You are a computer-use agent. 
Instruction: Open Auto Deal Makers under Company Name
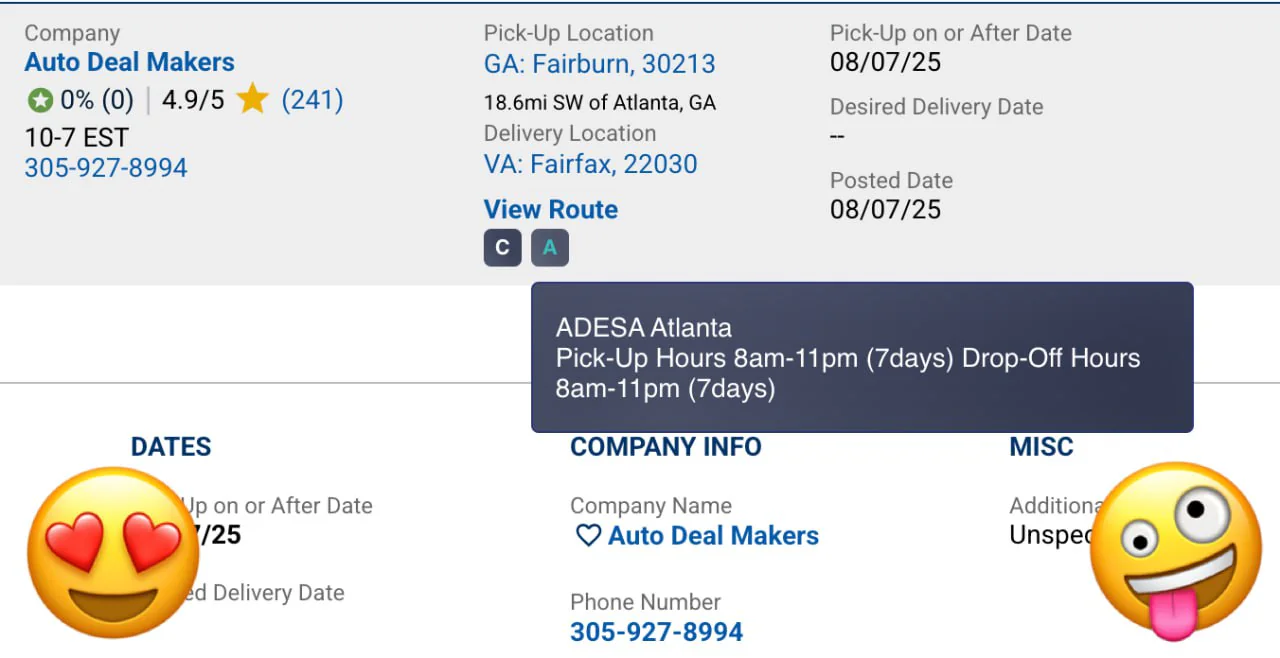pos(713,536)
